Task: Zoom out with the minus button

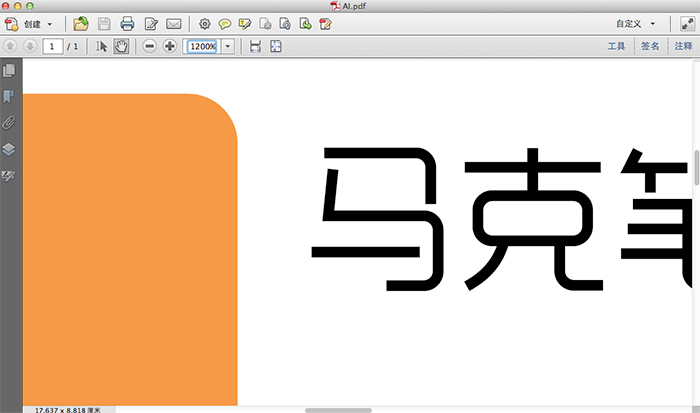Action: [150, 46]
